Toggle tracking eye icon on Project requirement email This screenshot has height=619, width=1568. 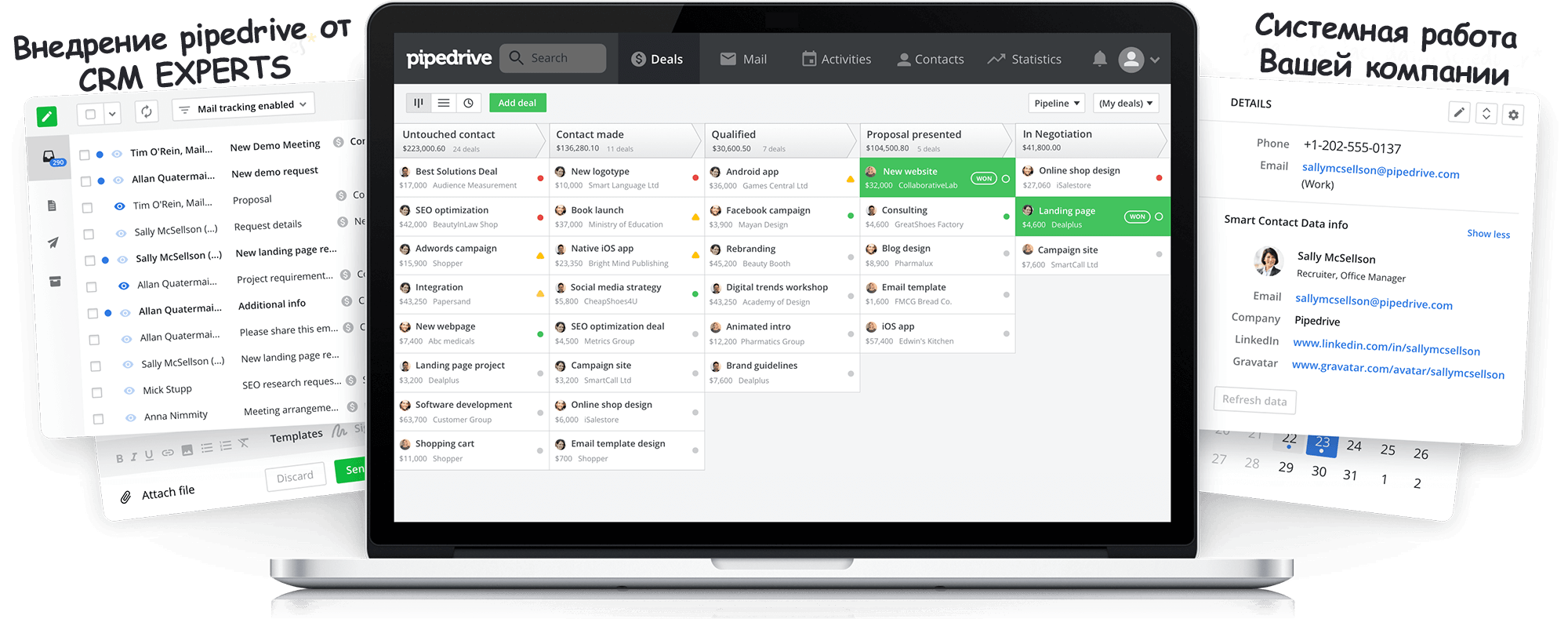click(x=124, y=286)
